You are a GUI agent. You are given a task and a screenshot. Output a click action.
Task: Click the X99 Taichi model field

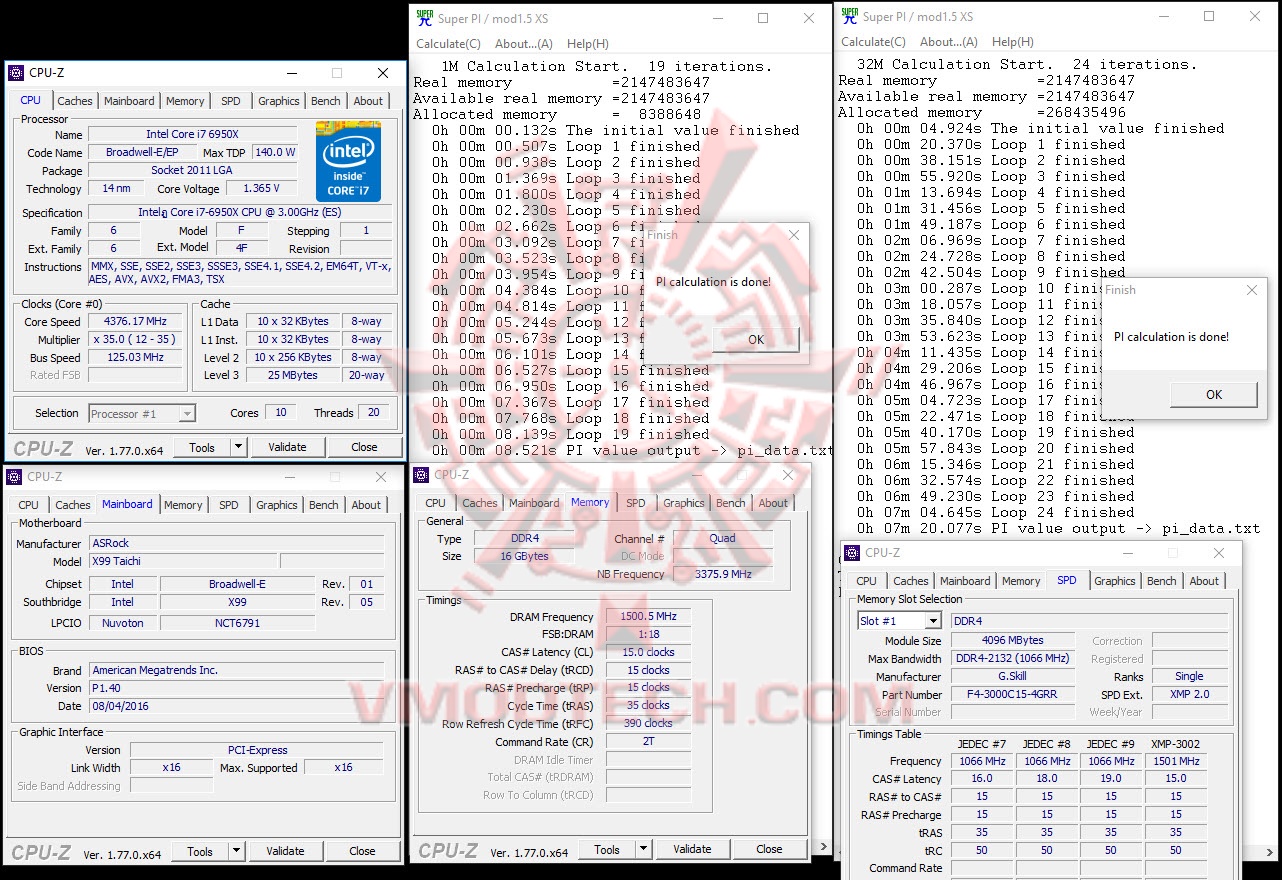pos(183,562)
